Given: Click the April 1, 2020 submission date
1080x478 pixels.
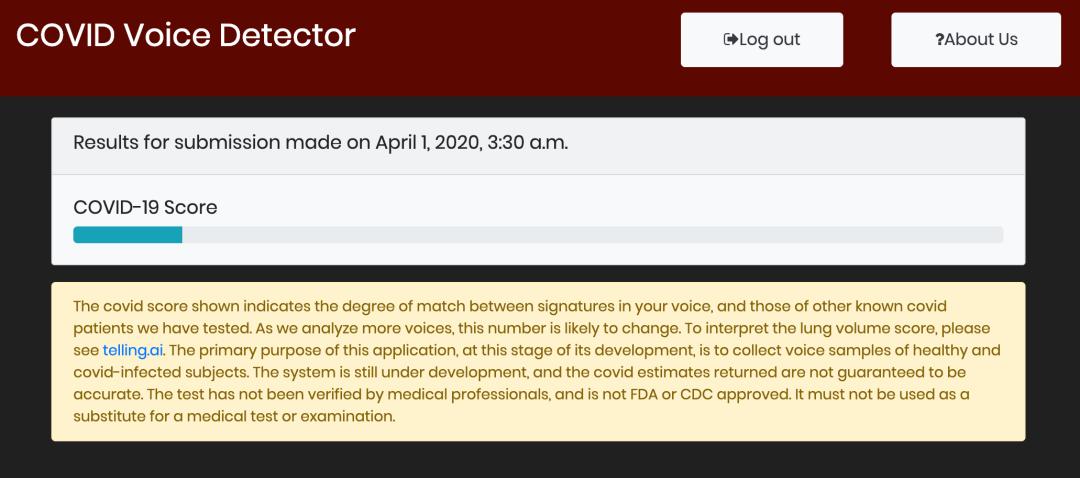Looking at the screenshot, I should click(427, 143).
